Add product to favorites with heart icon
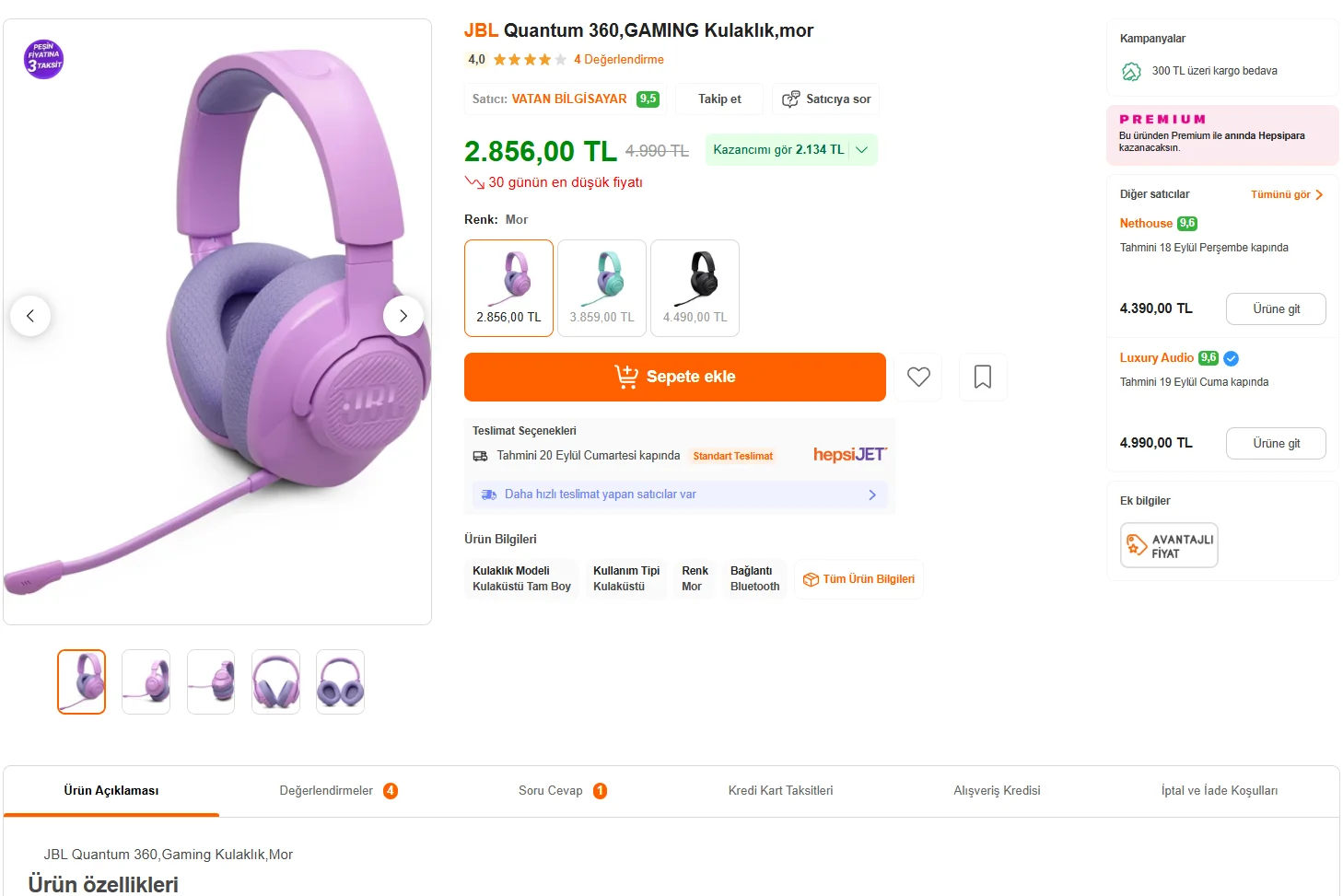Viewport: 1343px width, 896px height. click(x=918, y=377)
